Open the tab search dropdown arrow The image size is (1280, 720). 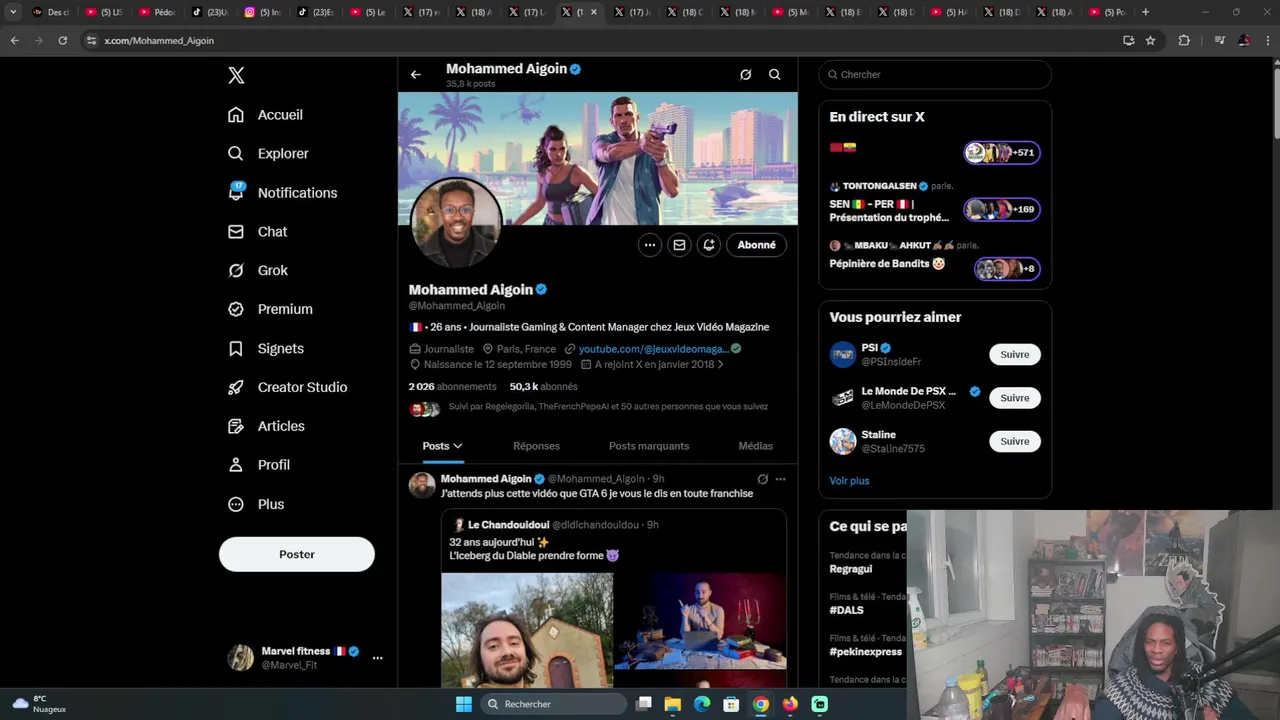[x=13, y=12]
